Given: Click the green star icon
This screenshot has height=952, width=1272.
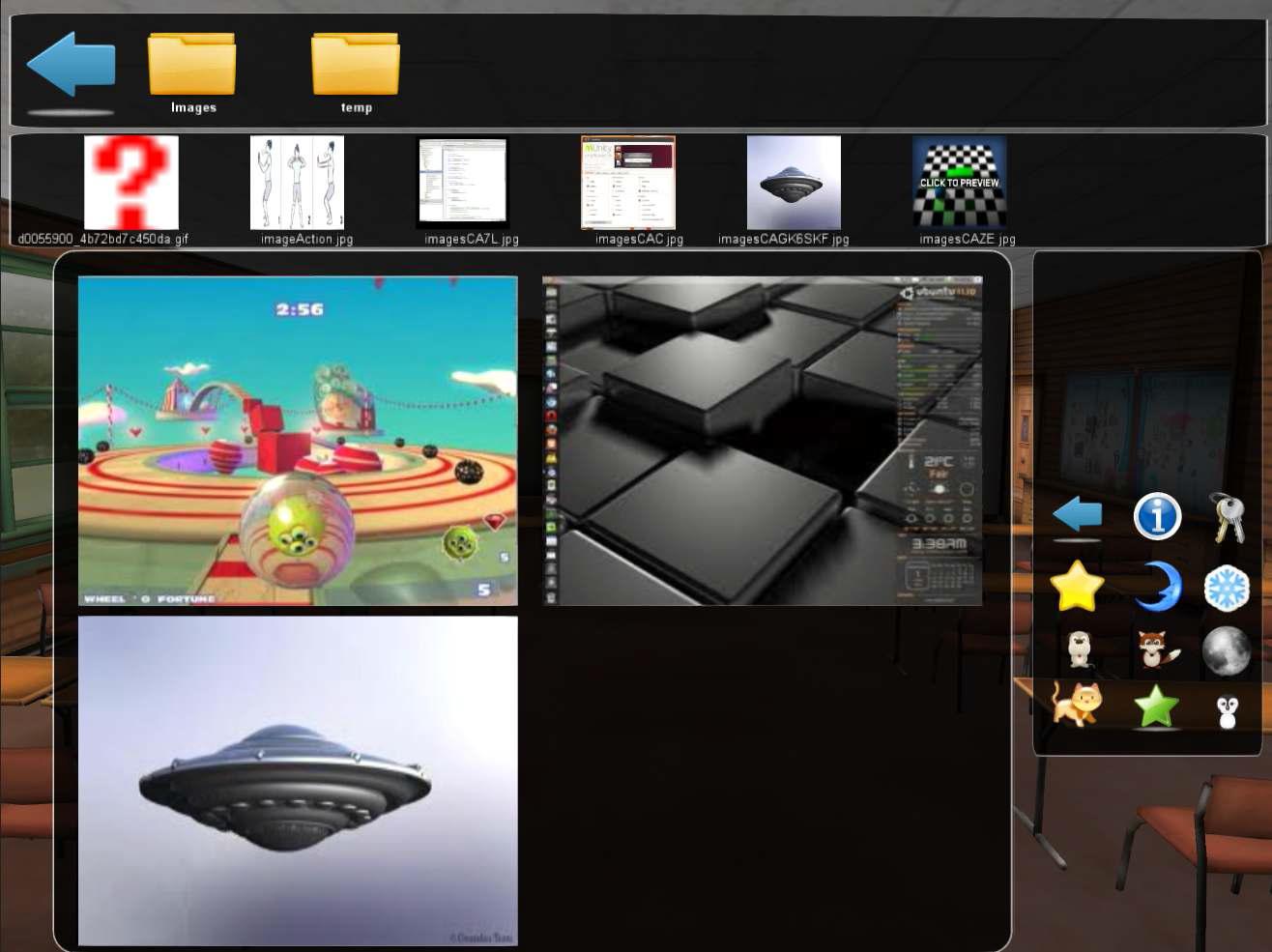Looking at the screenshot, I should click(x=1156, y=706).
